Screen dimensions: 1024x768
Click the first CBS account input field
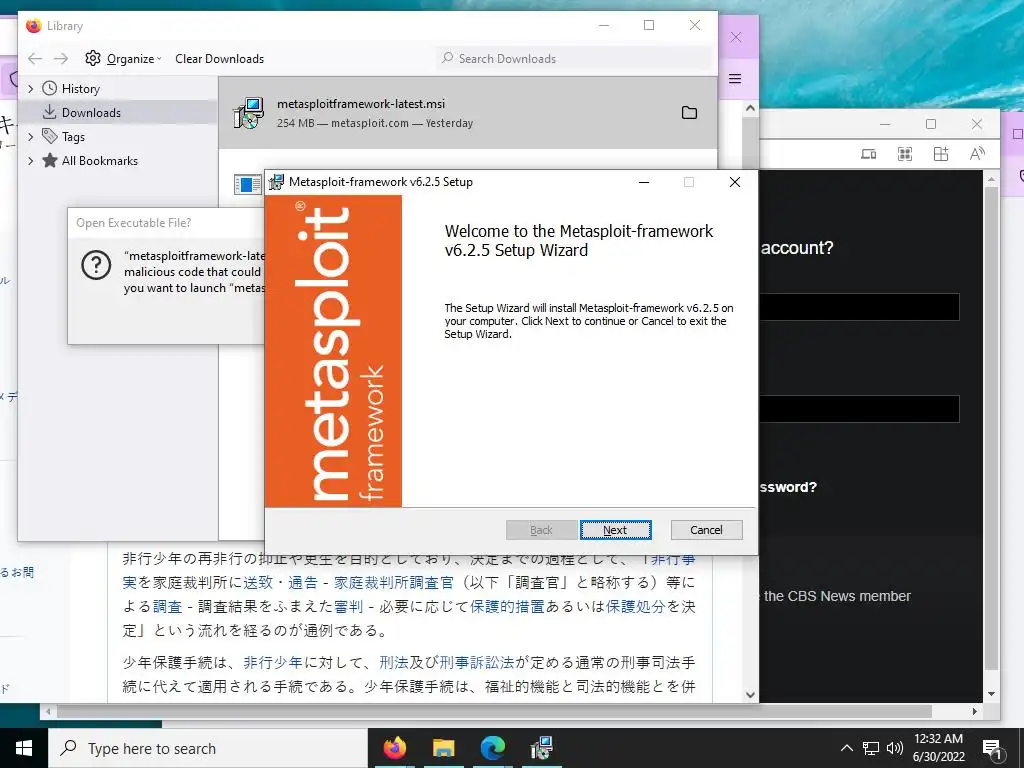coord(859,307)
